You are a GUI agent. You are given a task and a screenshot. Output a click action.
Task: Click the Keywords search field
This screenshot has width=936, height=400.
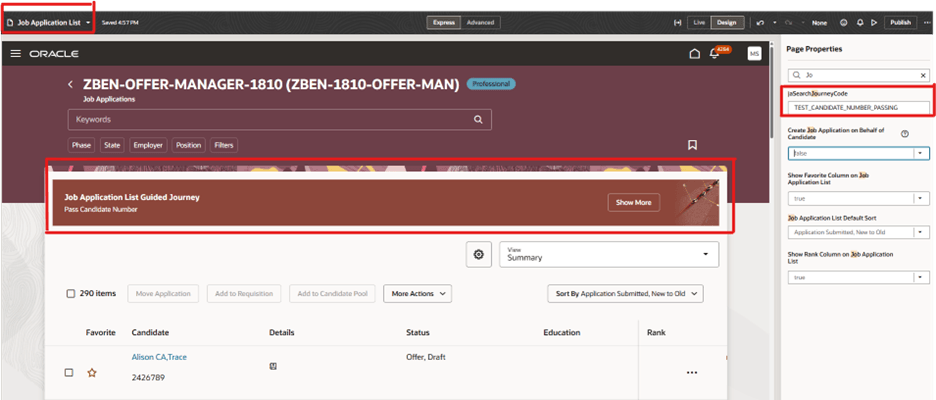279,119
